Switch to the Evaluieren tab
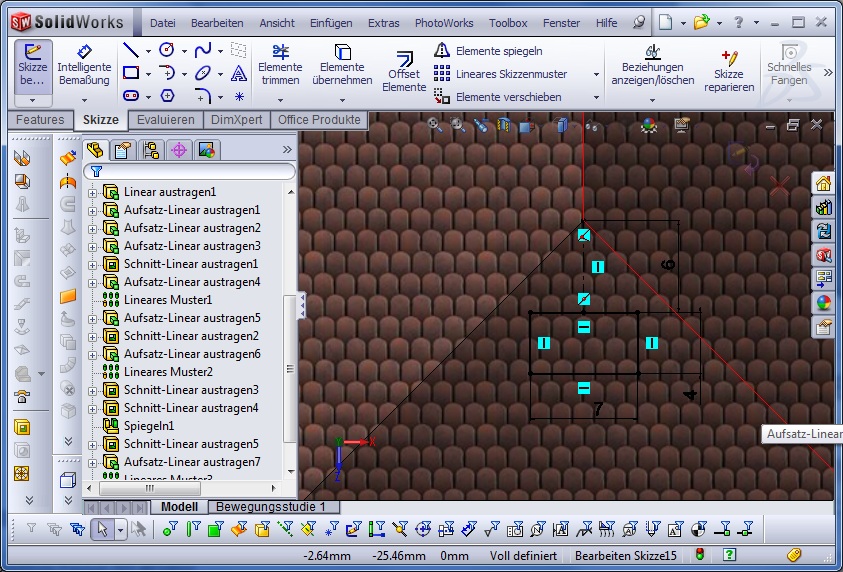Viewport: 843px width, 572px height. [166, 120]
